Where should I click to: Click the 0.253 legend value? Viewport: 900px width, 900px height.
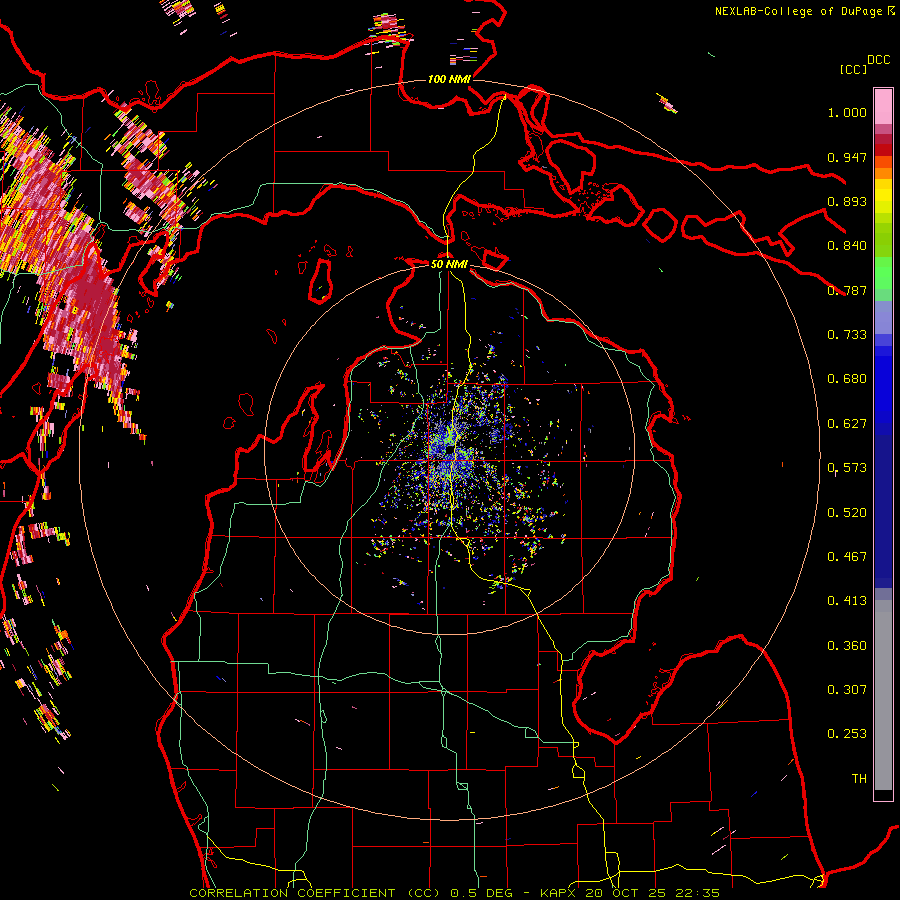click(847, 734)
